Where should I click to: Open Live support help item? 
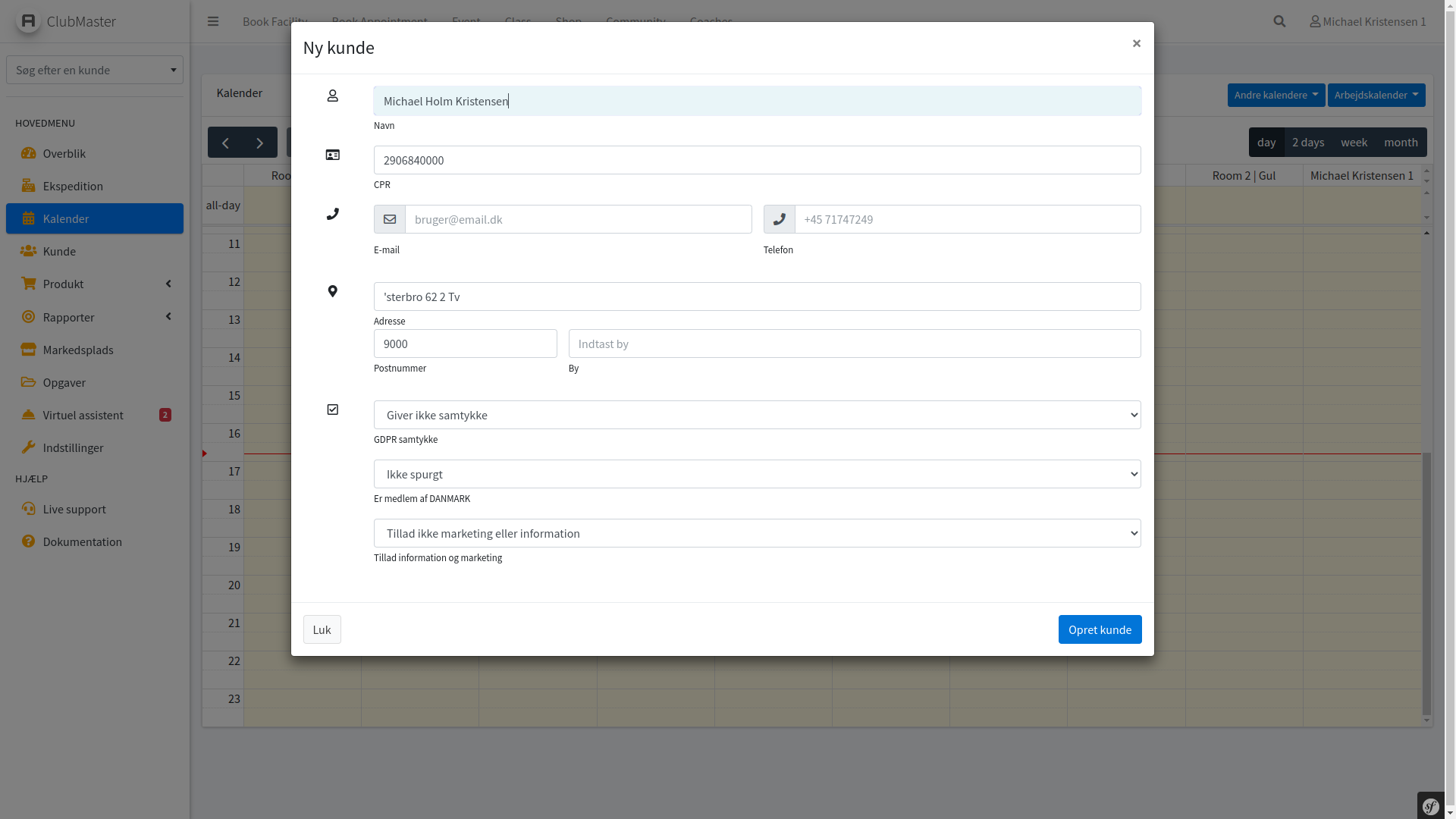[74, 509]
